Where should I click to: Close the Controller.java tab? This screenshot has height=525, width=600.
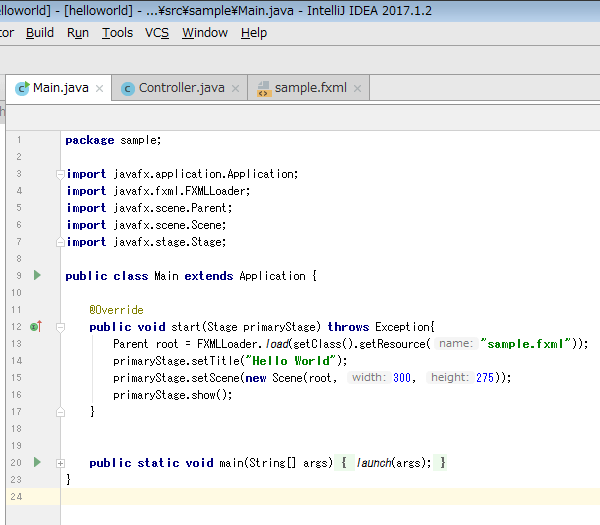coord(235,89)
